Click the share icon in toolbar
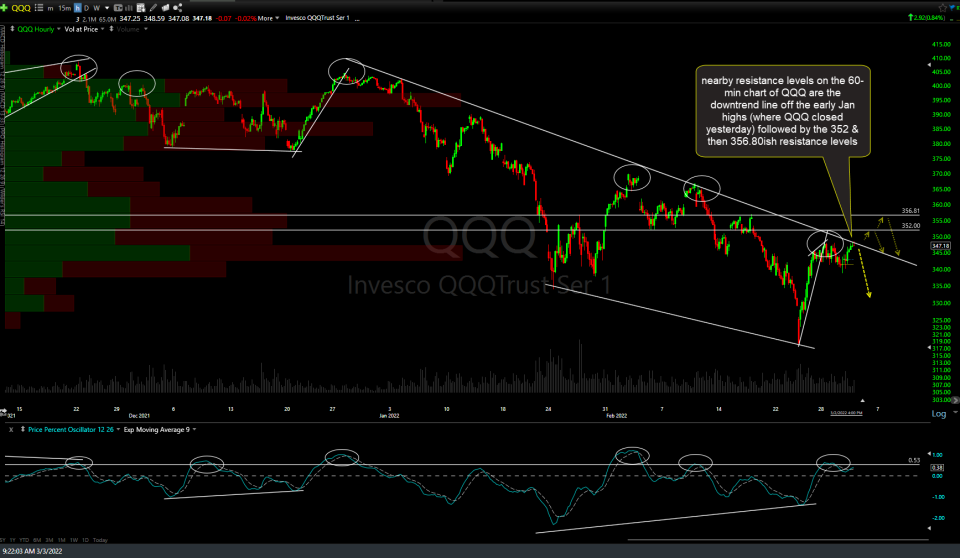960x558 pixels. pos(178,8)
